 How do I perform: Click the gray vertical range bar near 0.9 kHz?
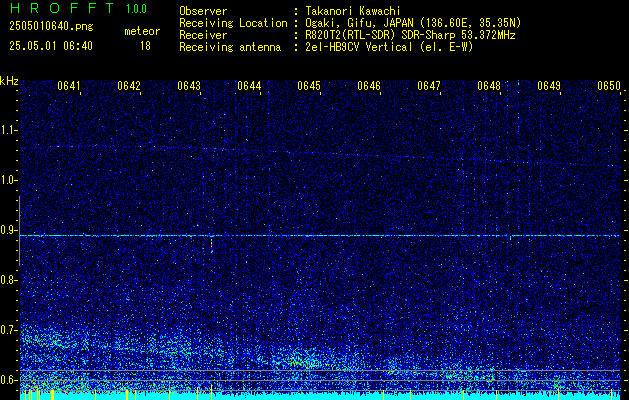pos(19,231)
